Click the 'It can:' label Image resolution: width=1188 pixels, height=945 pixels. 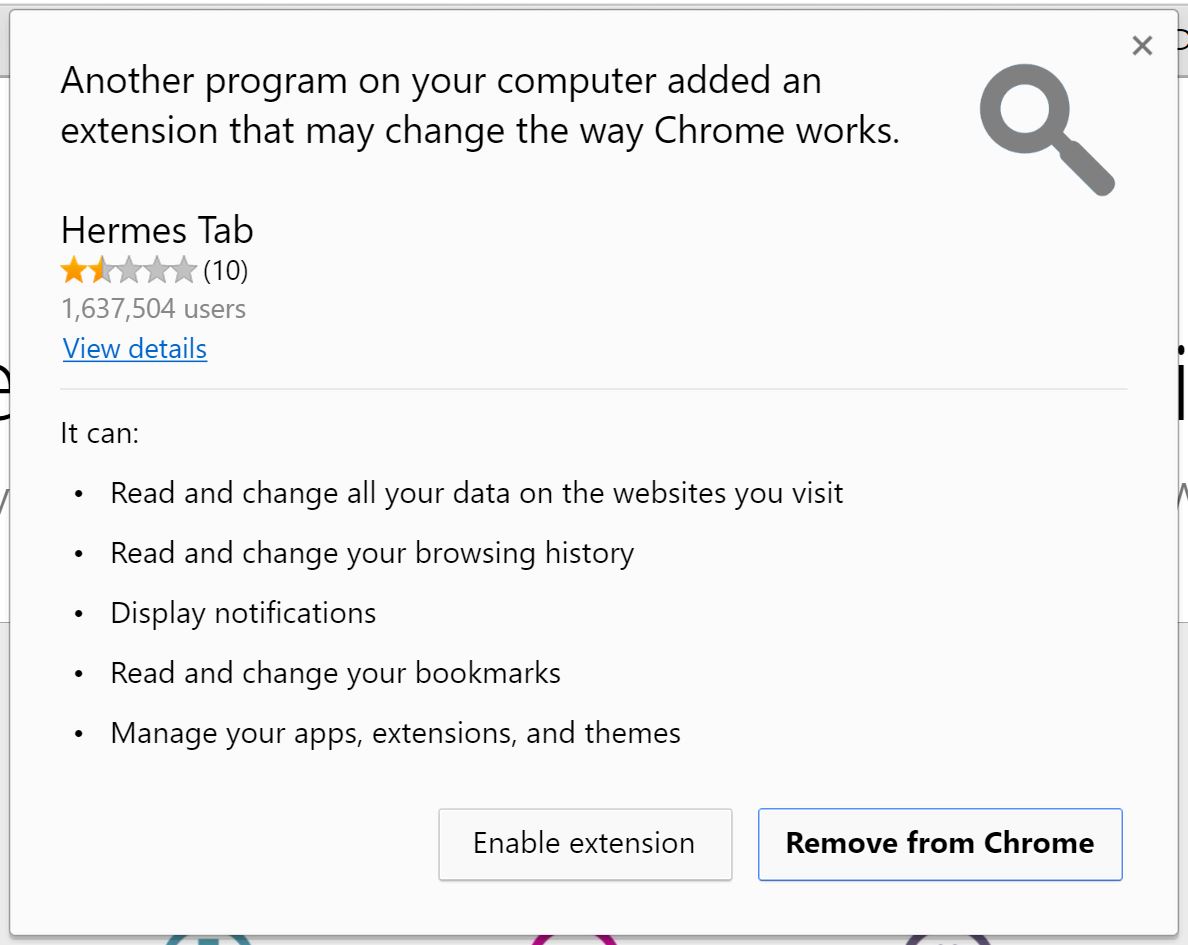[x=99, y=433]
